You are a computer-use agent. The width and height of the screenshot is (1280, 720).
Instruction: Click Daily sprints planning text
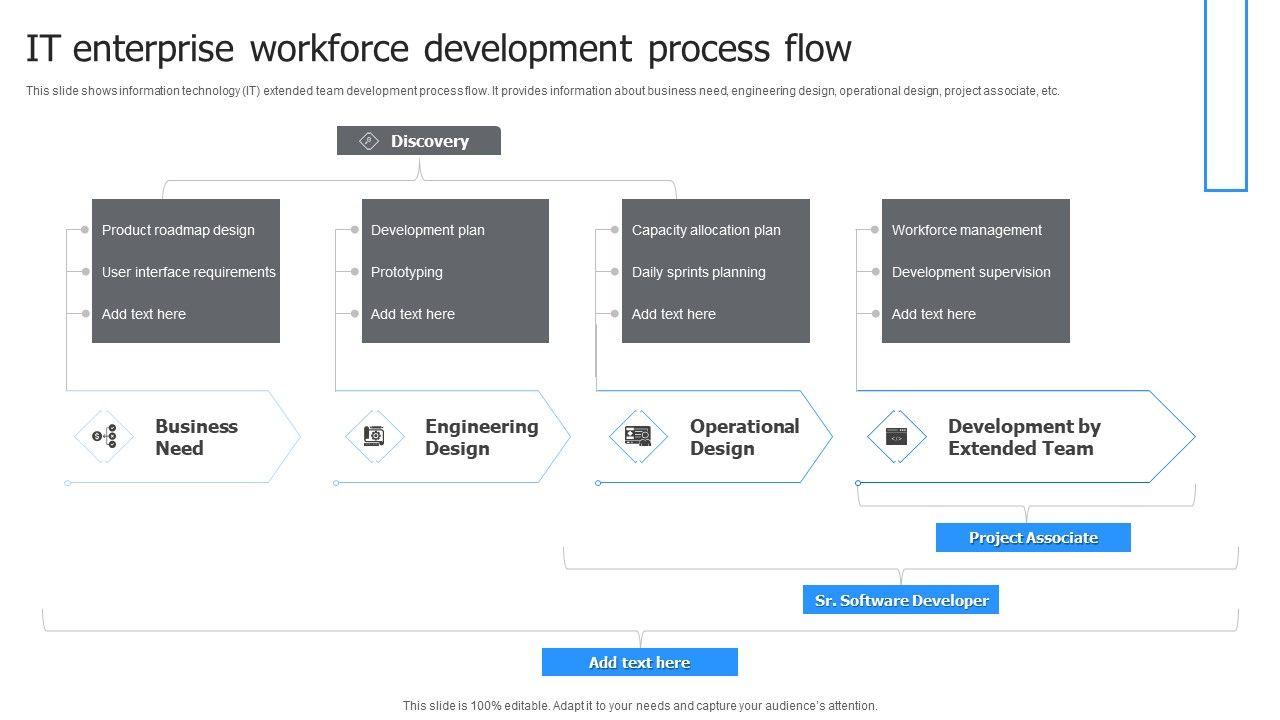click(698, 272)
